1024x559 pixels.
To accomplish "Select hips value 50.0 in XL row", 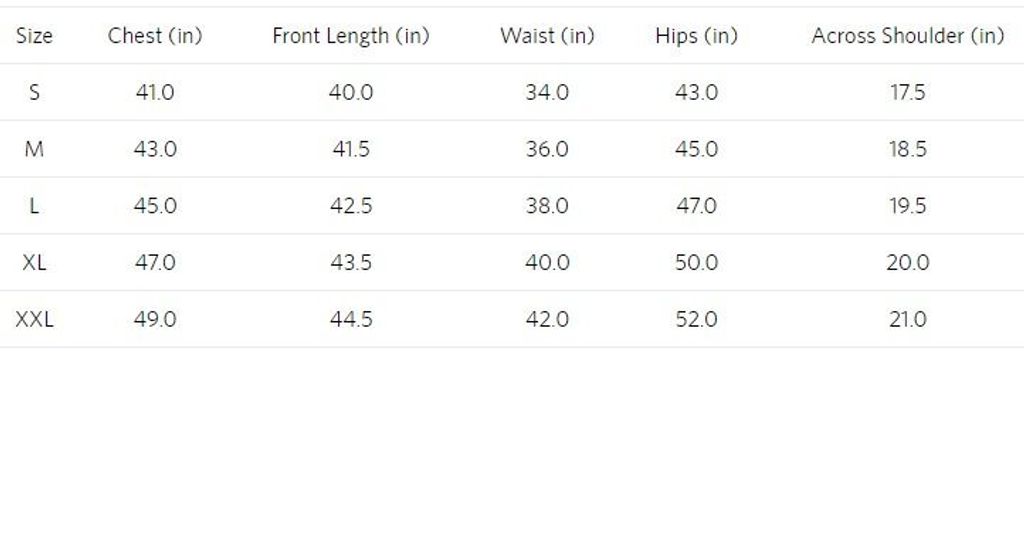I will [x=696, y=263].
